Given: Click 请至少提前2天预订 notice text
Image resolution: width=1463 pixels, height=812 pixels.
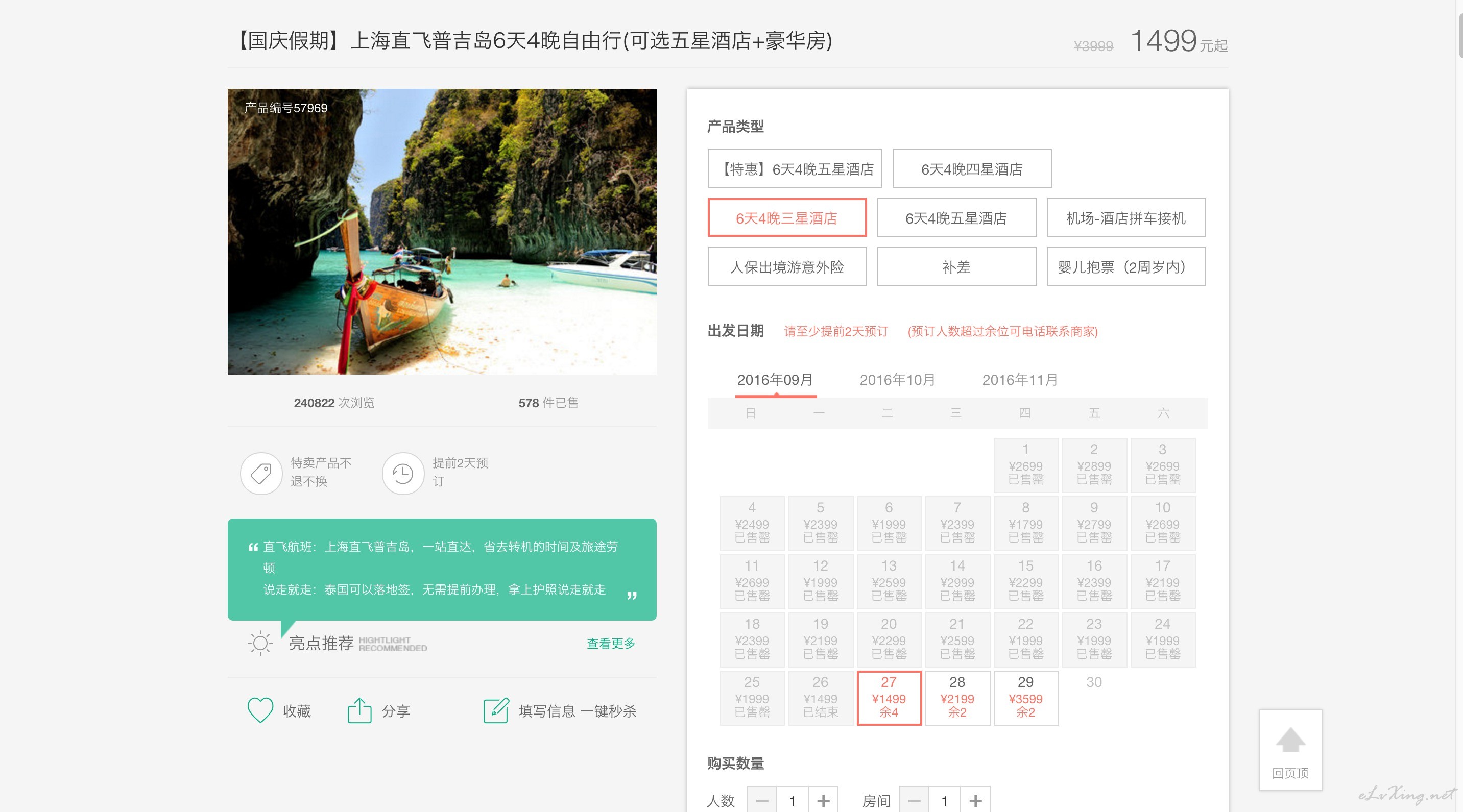Looking at the screenshot, I should 836,331.
